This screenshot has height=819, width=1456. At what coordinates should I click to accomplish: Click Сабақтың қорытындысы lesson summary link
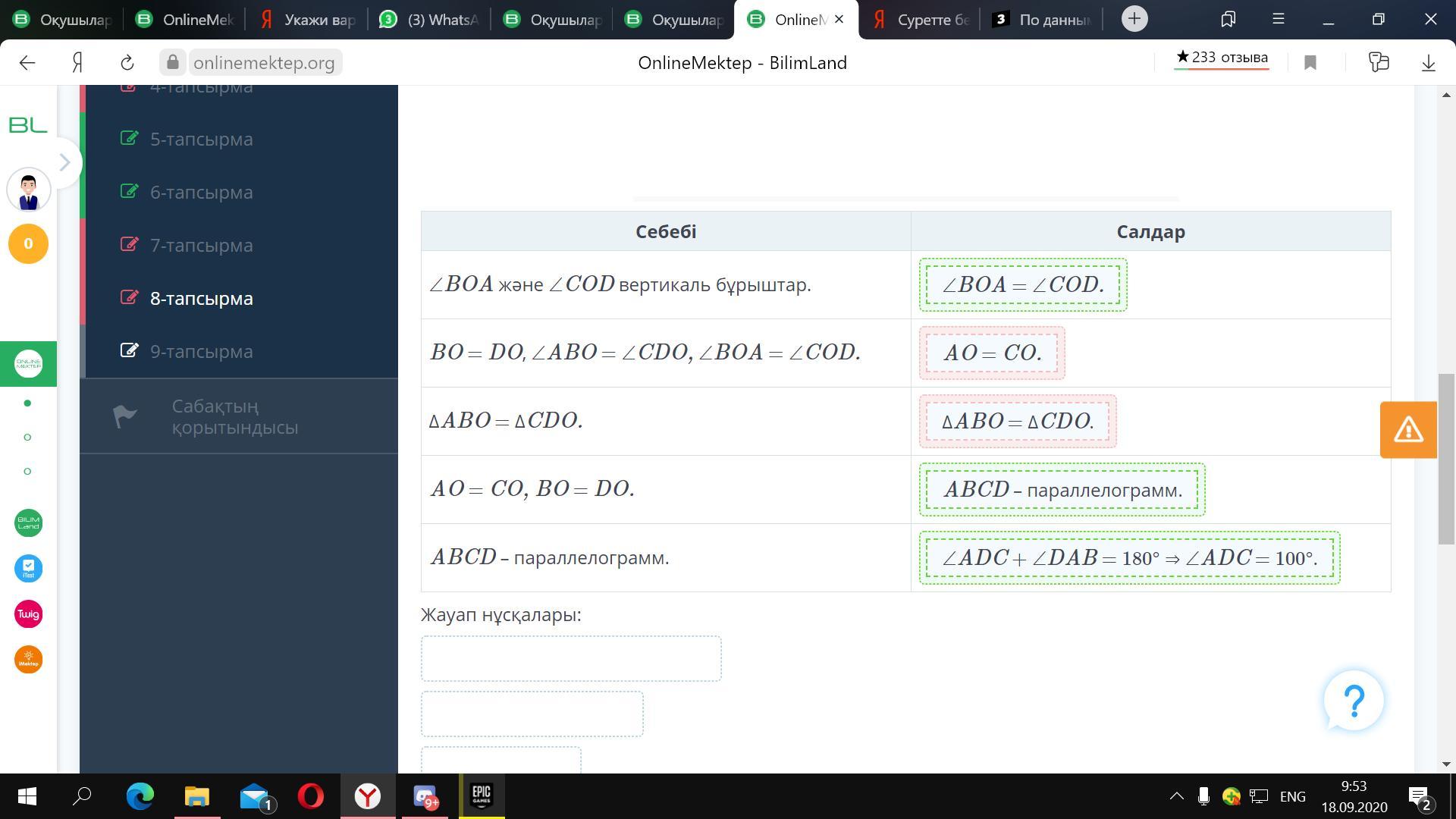tap(234, 417)
